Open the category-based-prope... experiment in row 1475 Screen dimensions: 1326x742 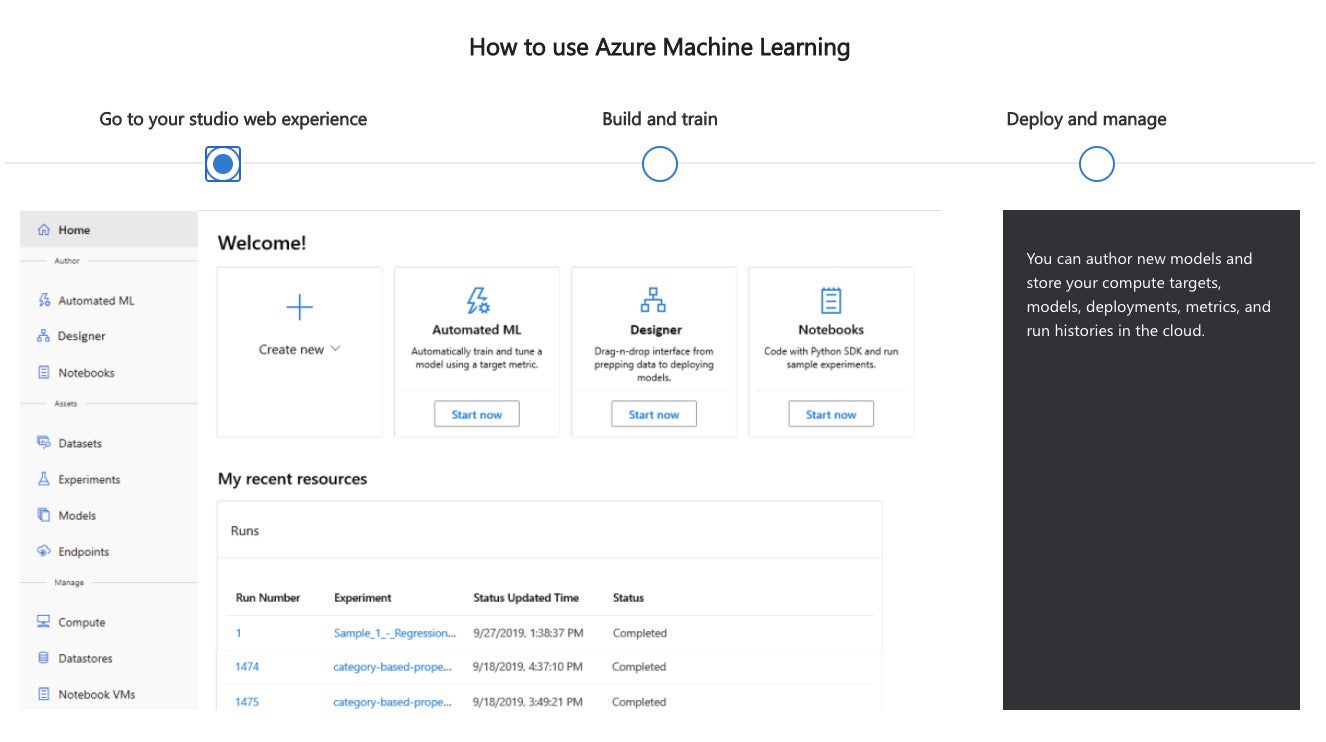coord(393,702)
